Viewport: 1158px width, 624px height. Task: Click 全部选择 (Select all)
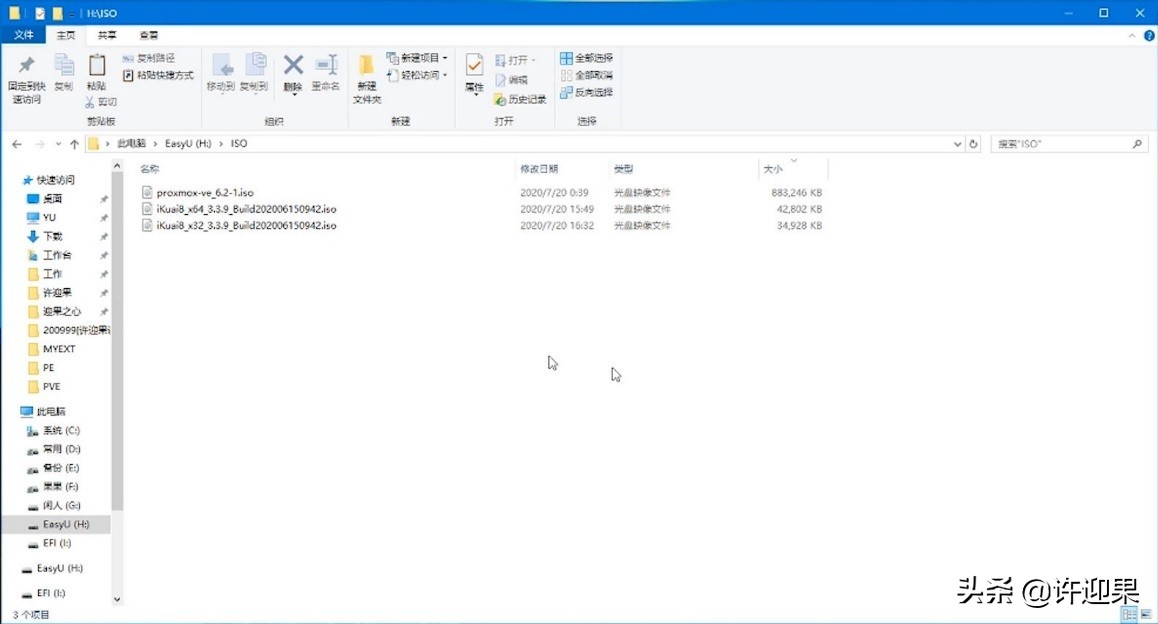click(x=586, y=58)
